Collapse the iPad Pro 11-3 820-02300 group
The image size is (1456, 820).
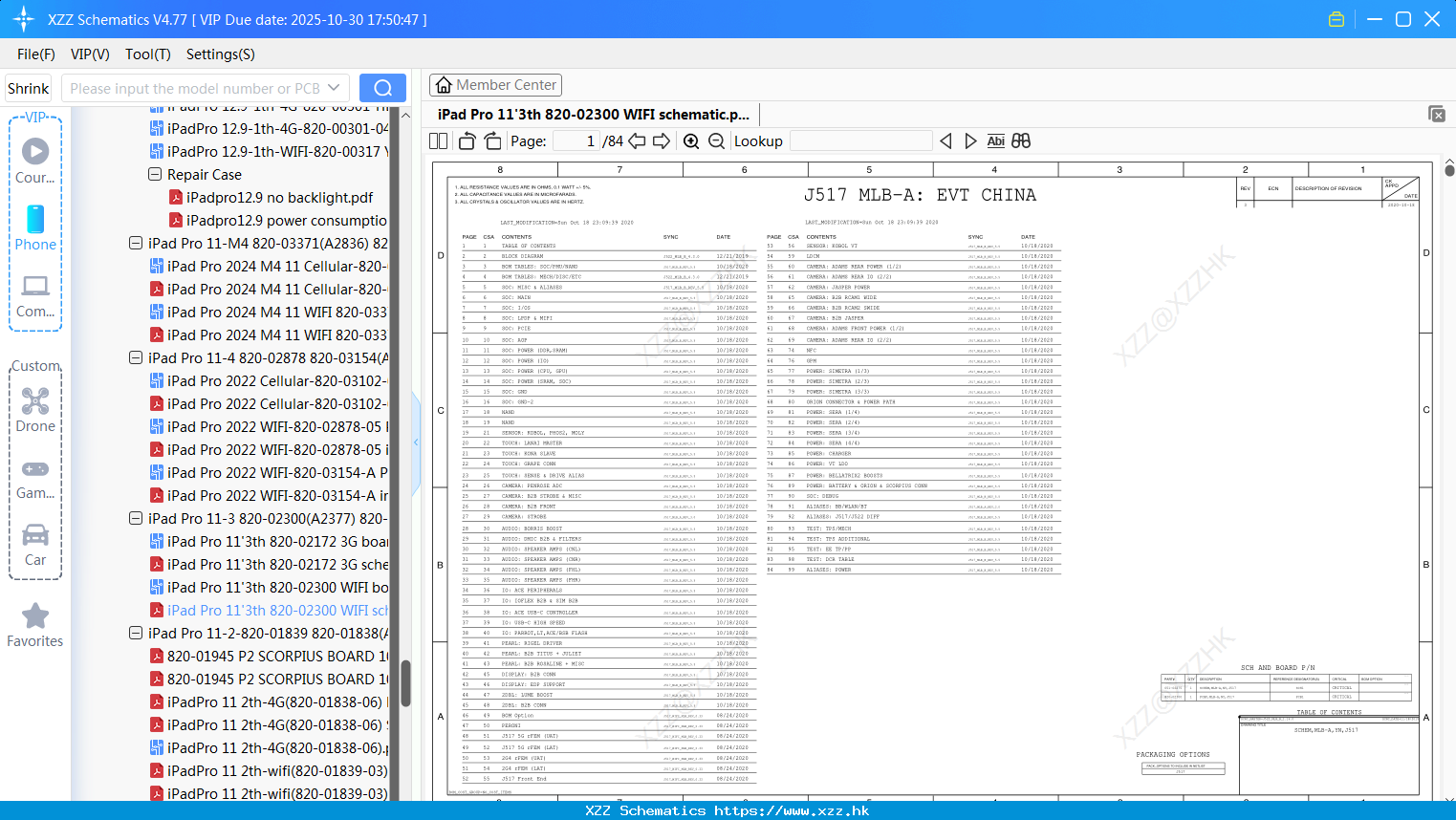coord(136,518)
